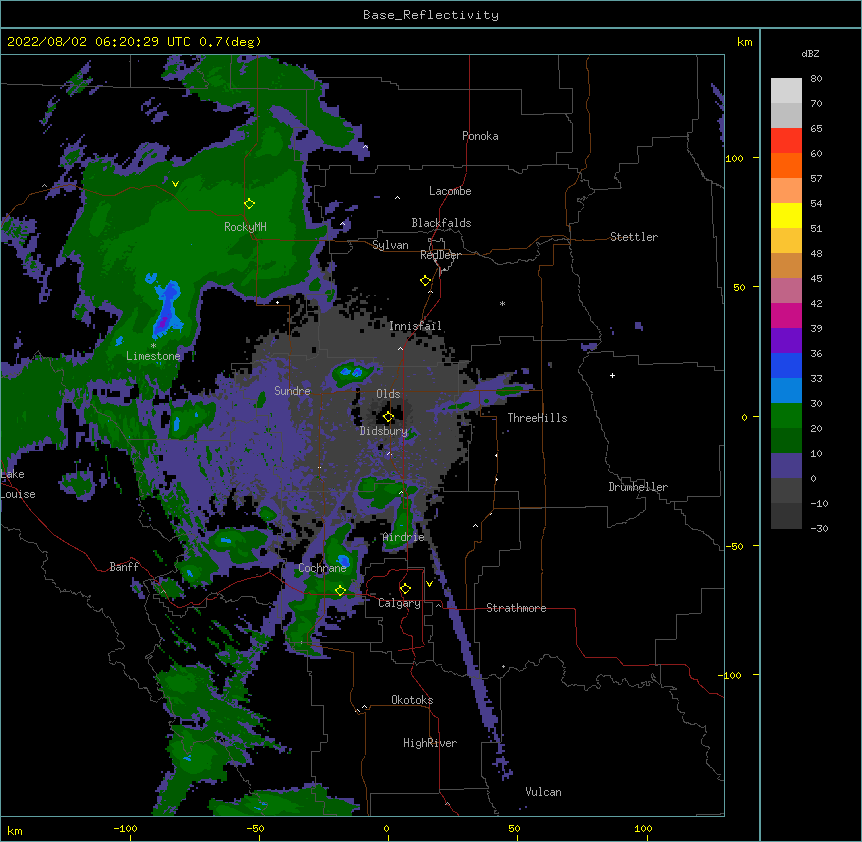The image size is (862, 842).
Task: Pick the dark blue legend swatch between 33 and 36
Action: pos(786,365)
